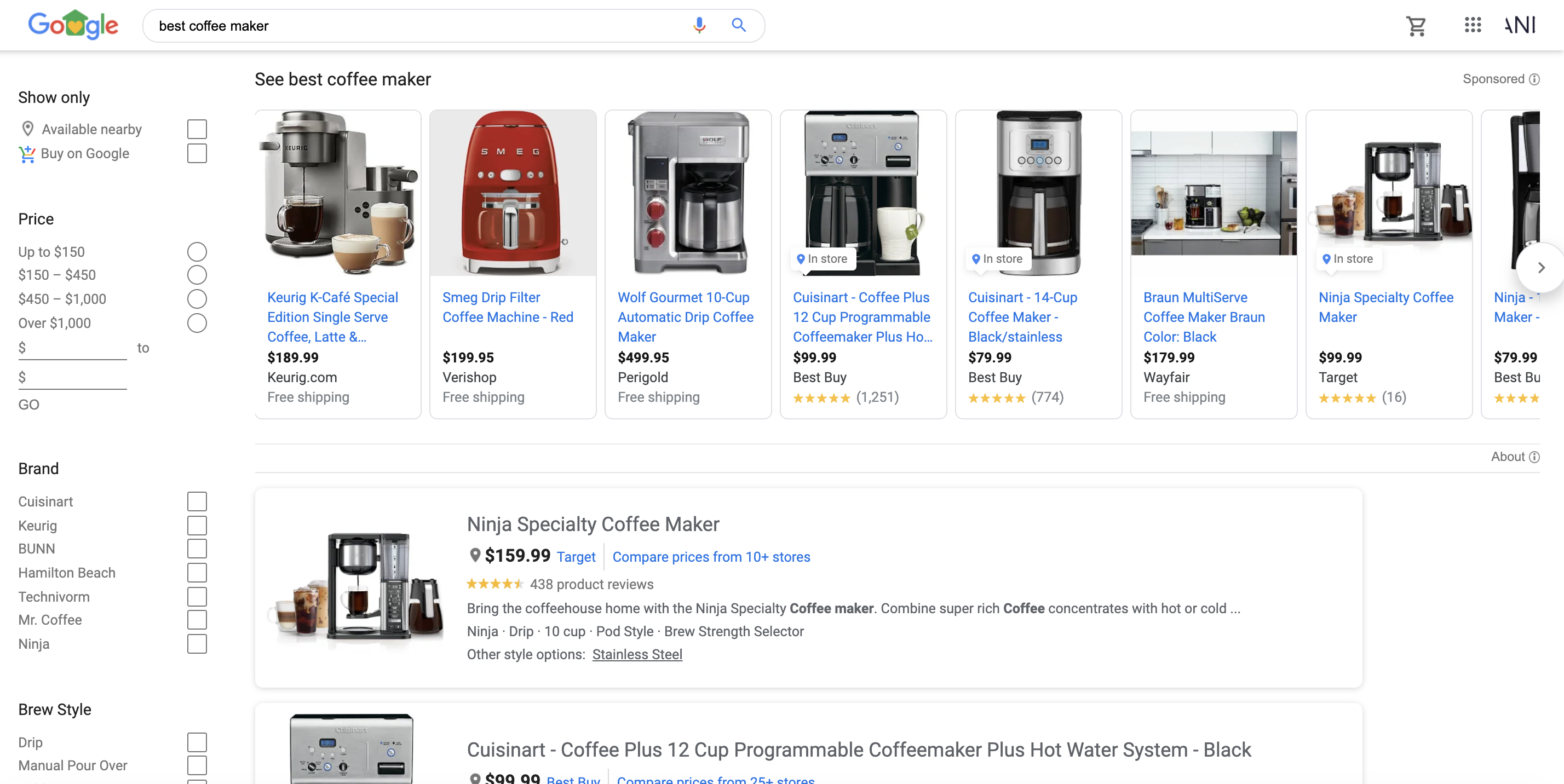Select the $150 – $450 price range

tap(197, 274)
